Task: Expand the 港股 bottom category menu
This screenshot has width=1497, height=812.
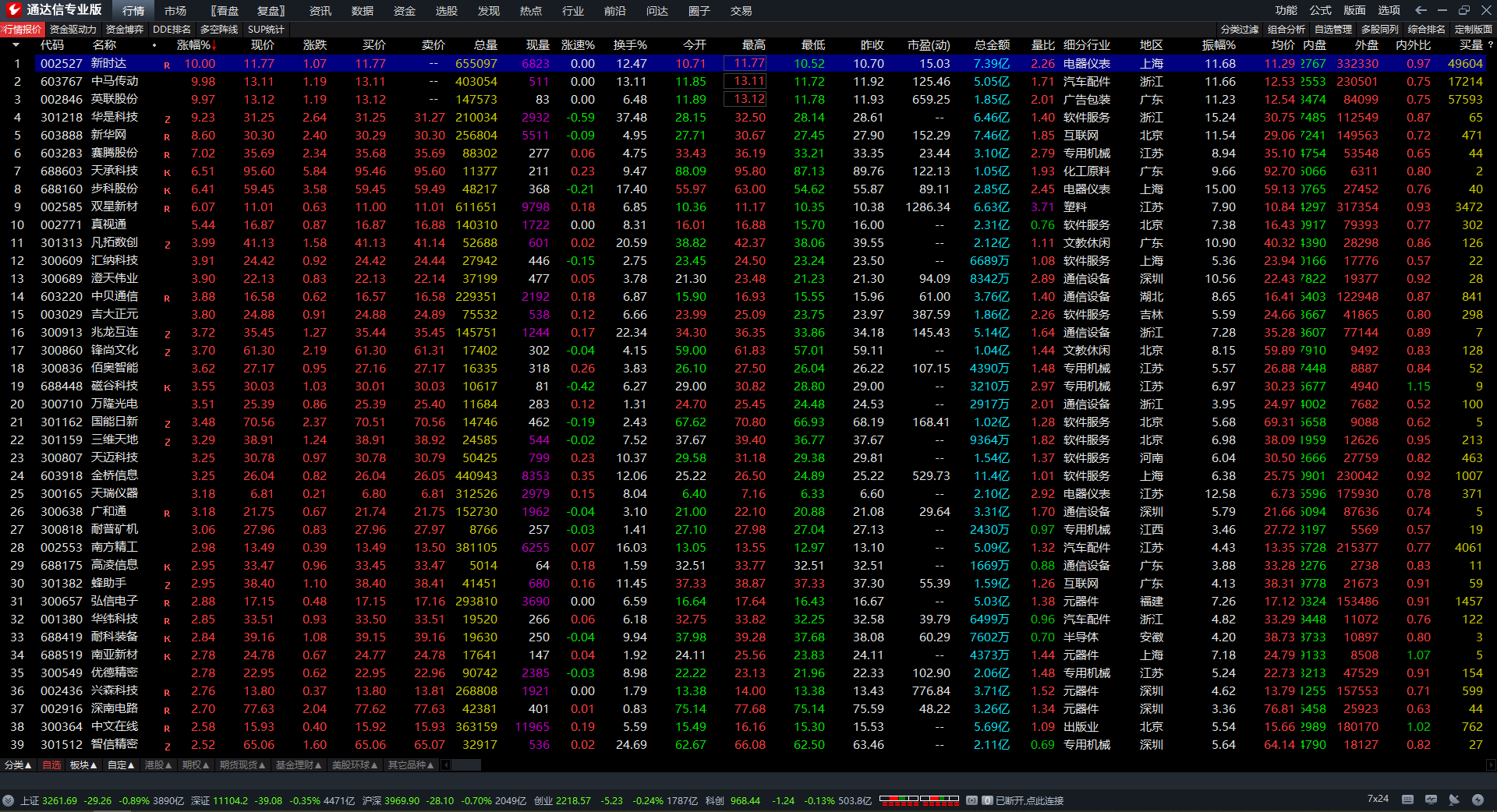Action: point(158,765)
